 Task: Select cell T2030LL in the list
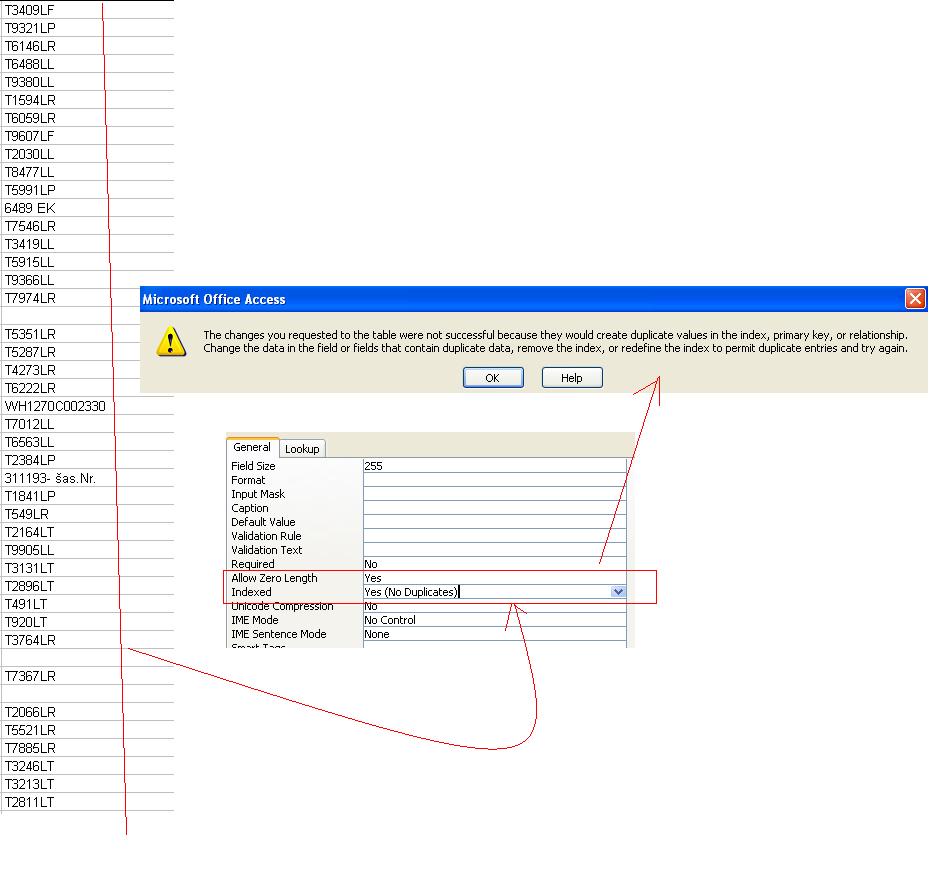(x=88, y=154)
